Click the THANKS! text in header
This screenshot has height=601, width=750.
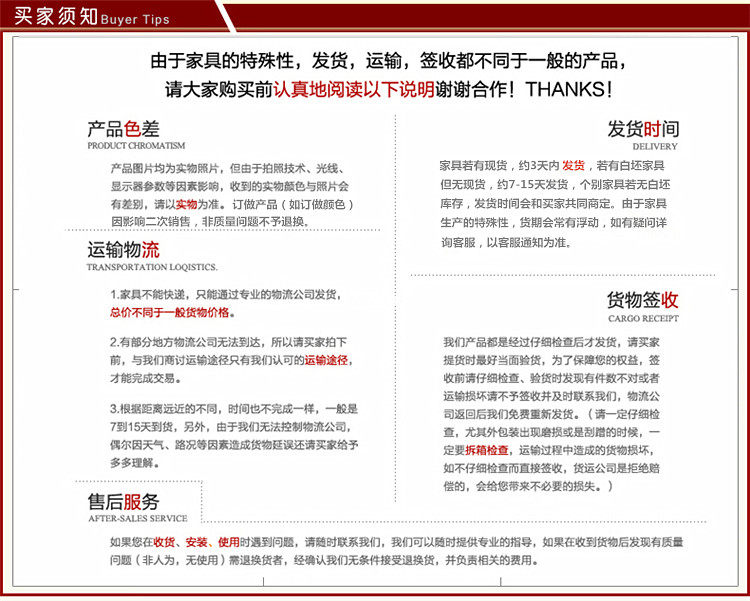coord(569,89)
